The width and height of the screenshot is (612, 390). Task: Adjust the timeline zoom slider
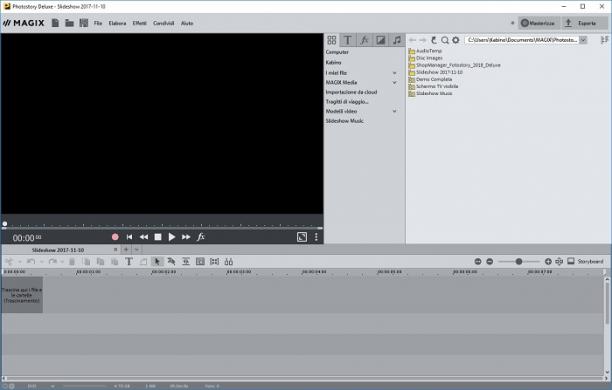tap(519, 262)
